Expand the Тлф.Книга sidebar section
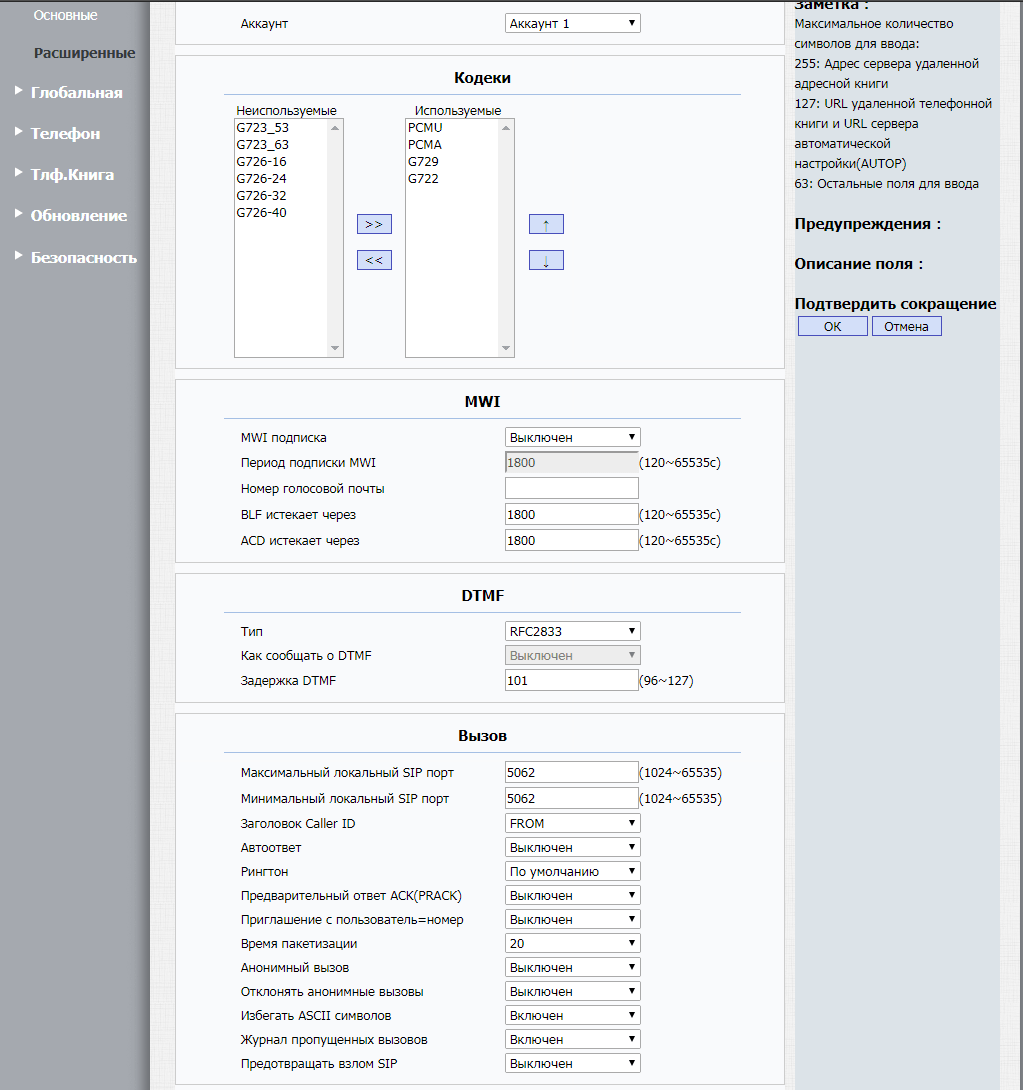 [x=72, y=174]
